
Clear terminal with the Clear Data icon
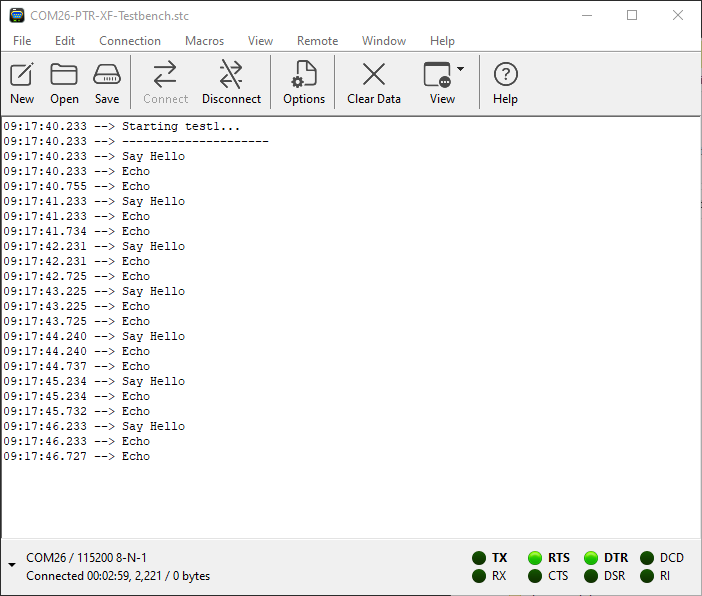coord(374,75)
